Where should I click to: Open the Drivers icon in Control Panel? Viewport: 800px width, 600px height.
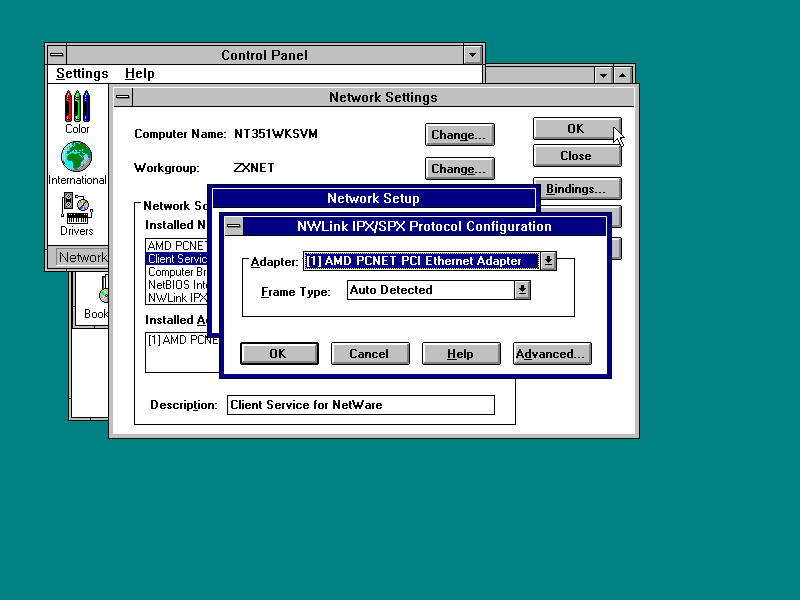tap(77, 214)
